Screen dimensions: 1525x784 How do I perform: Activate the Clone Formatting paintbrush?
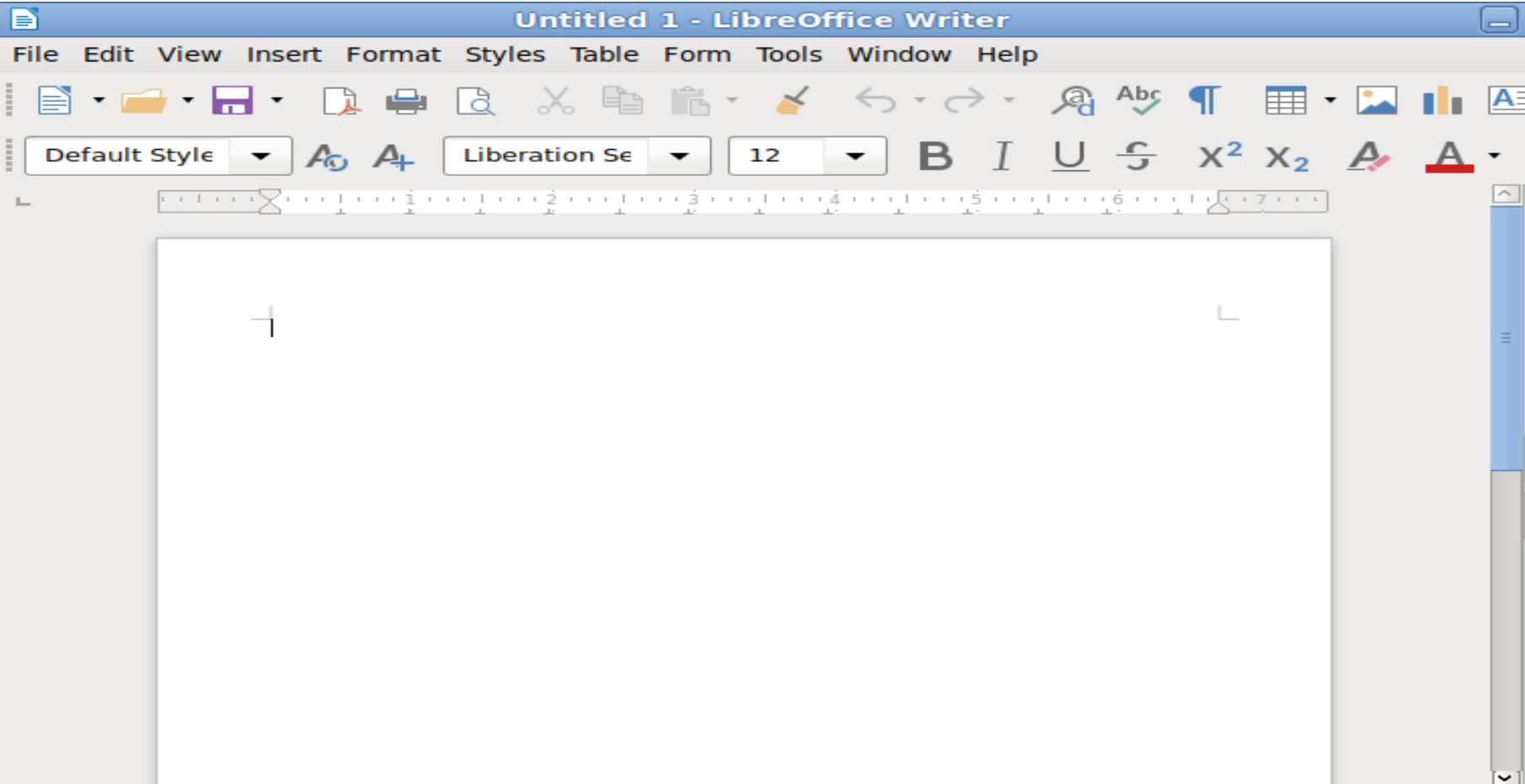coord(792,100)
